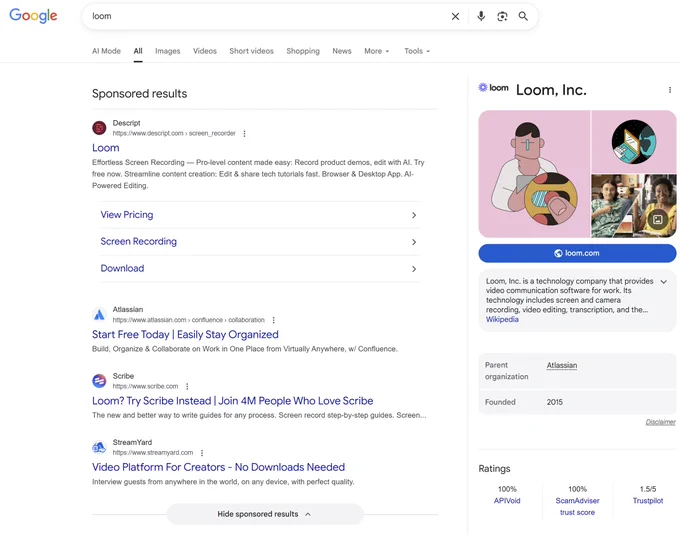Viewport: 680px width, 535px height.
Task: Expand the Loom description with chevron
Action: [x=664, y=282]
